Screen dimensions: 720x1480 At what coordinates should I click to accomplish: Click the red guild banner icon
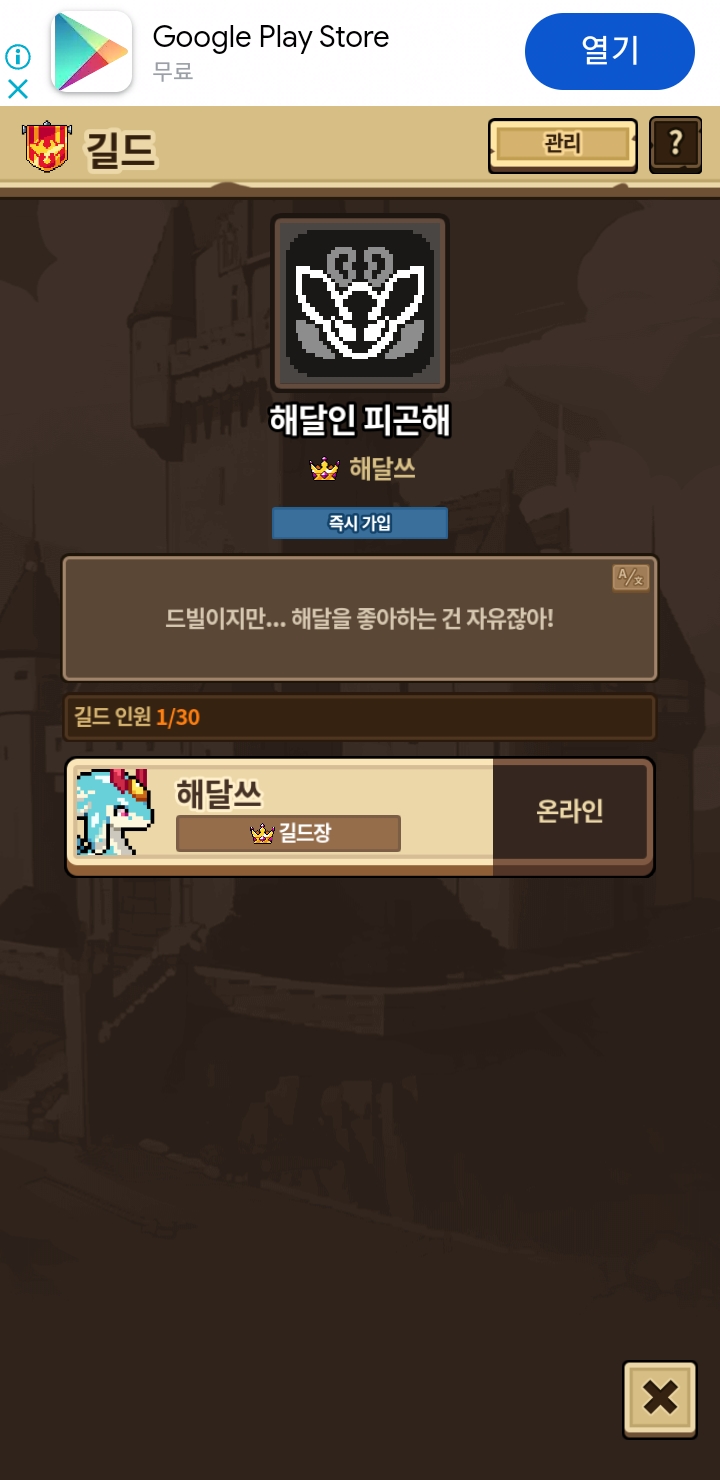pyautogui.click(x=46, y=147)
